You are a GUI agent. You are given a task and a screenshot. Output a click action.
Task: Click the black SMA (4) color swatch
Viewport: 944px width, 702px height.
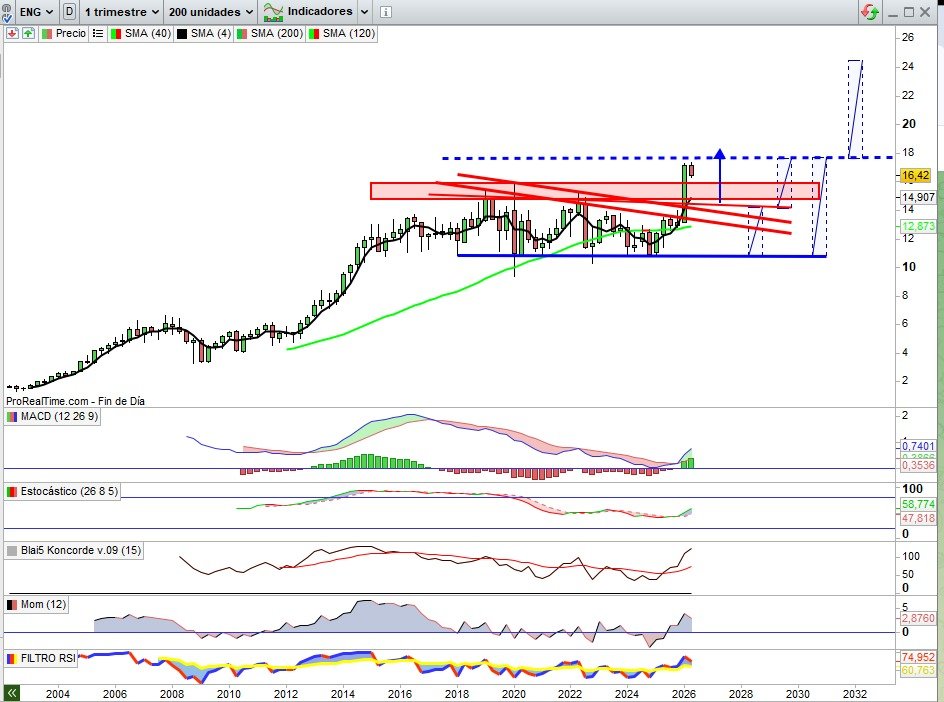click(182, 34)
